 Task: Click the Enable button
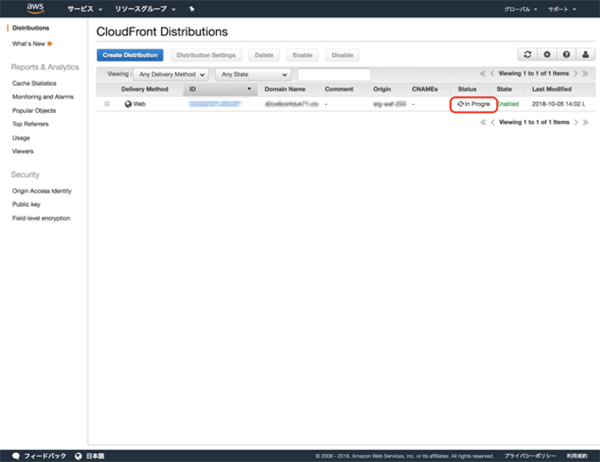302,55
